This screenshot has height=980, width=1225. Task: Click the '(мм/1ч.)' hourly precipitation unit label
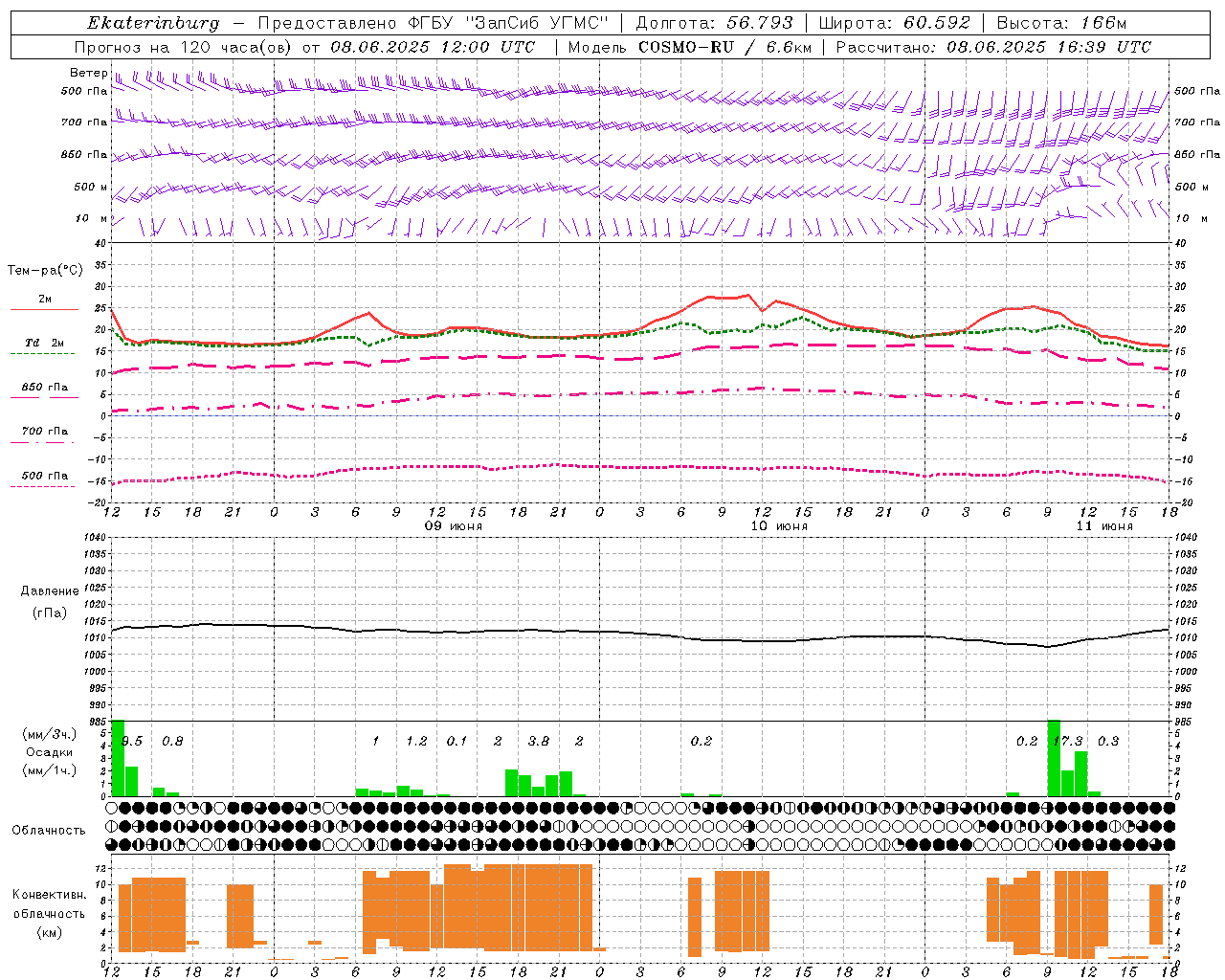49,770
